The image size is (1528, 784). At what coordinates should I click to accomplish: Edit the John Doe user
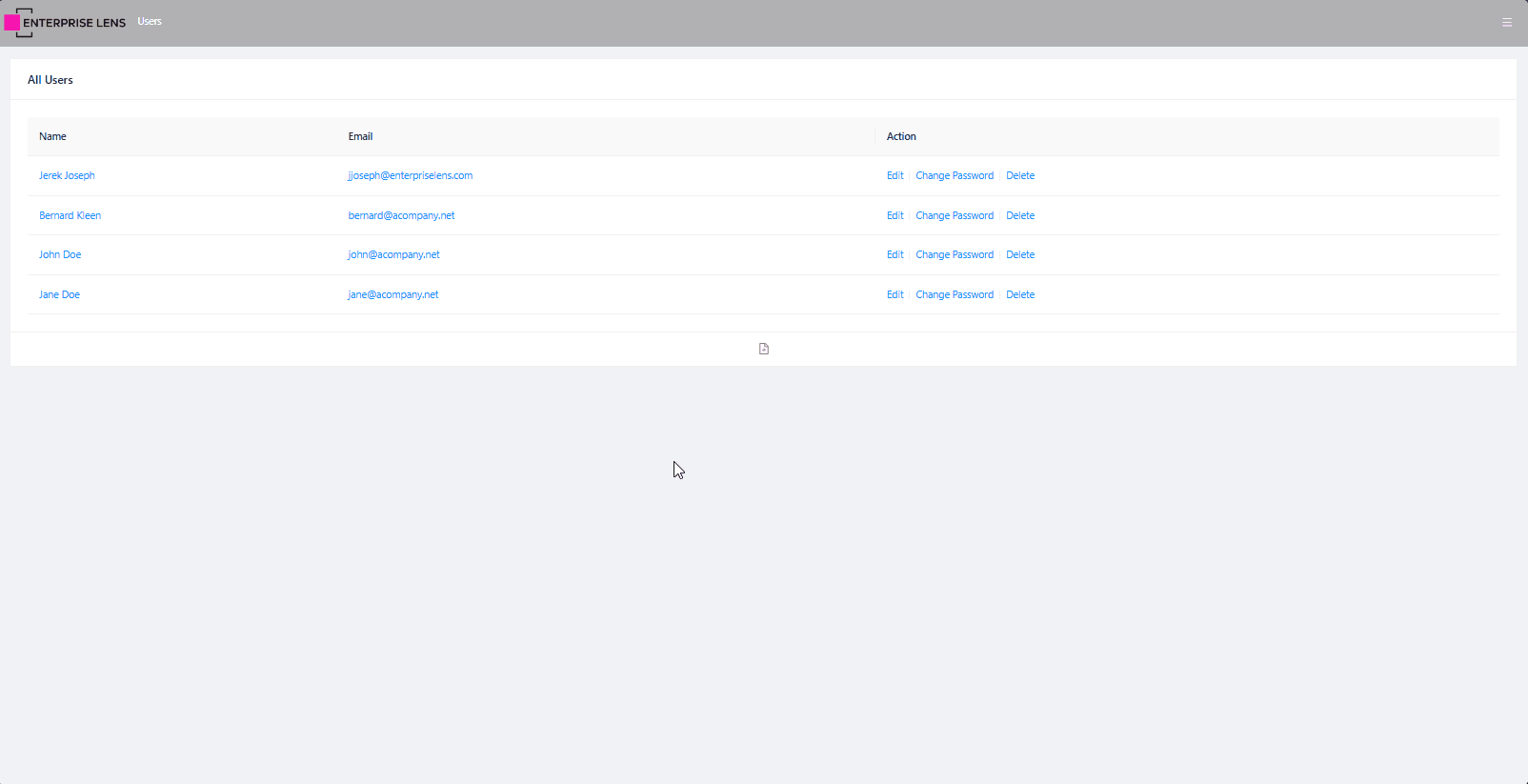895,255
